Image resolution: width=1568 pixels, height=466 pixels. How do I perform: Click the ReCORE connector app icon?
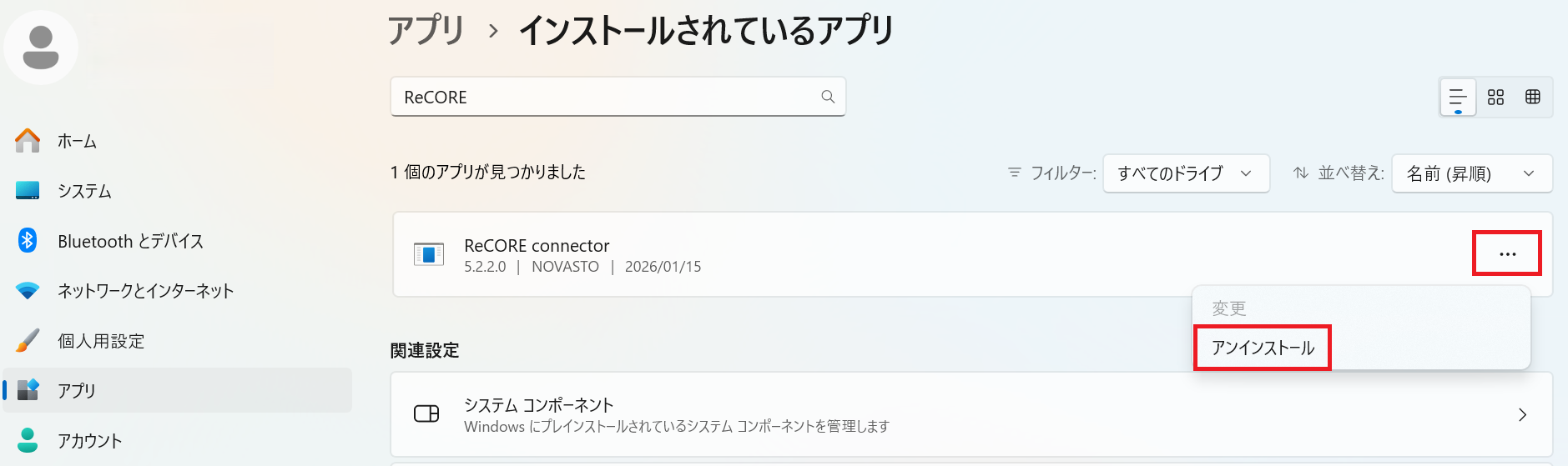[x=429, y=254]
